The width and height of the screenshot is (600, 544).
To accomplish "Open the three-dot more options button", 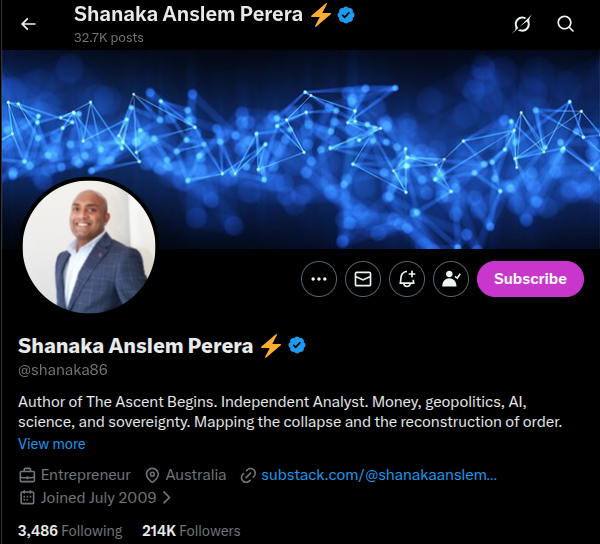I will tap(319, 279).
